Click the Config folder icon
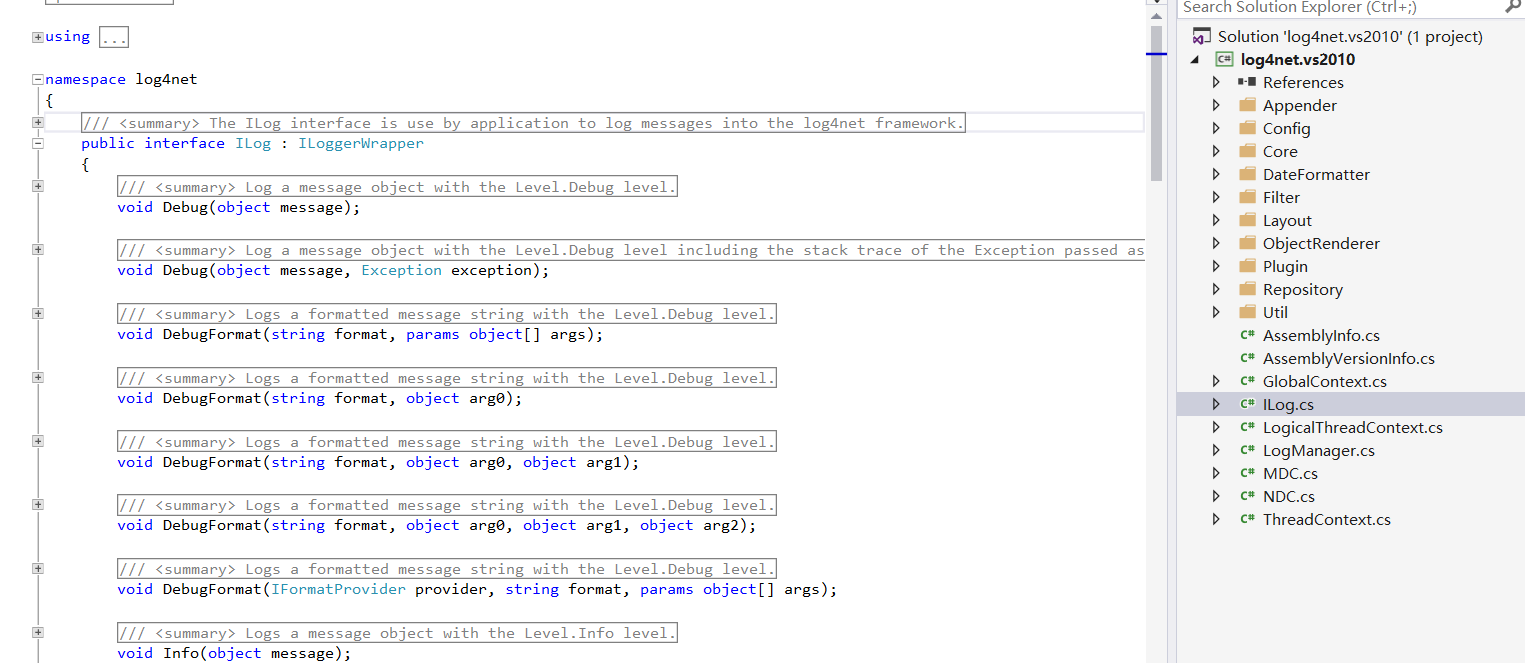This screenshot has height=663, width=1525. [1247, 128]
